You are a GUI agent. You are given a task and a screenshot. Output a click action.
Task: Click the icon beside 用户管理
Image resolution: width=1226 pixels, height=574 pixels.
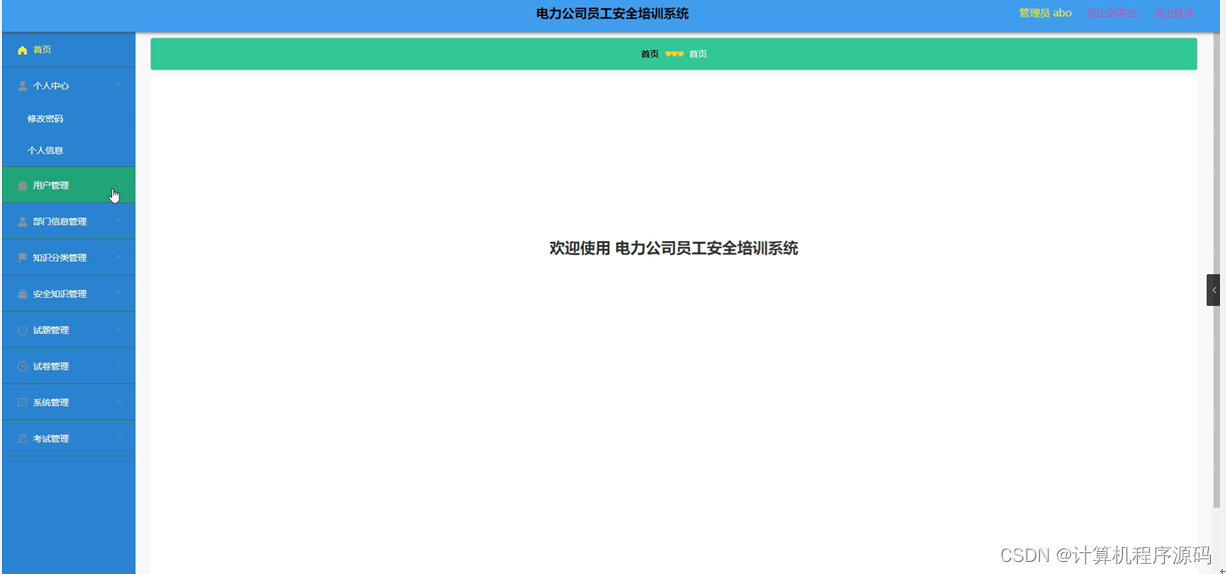pyautogui.click(x=22, y=186)
